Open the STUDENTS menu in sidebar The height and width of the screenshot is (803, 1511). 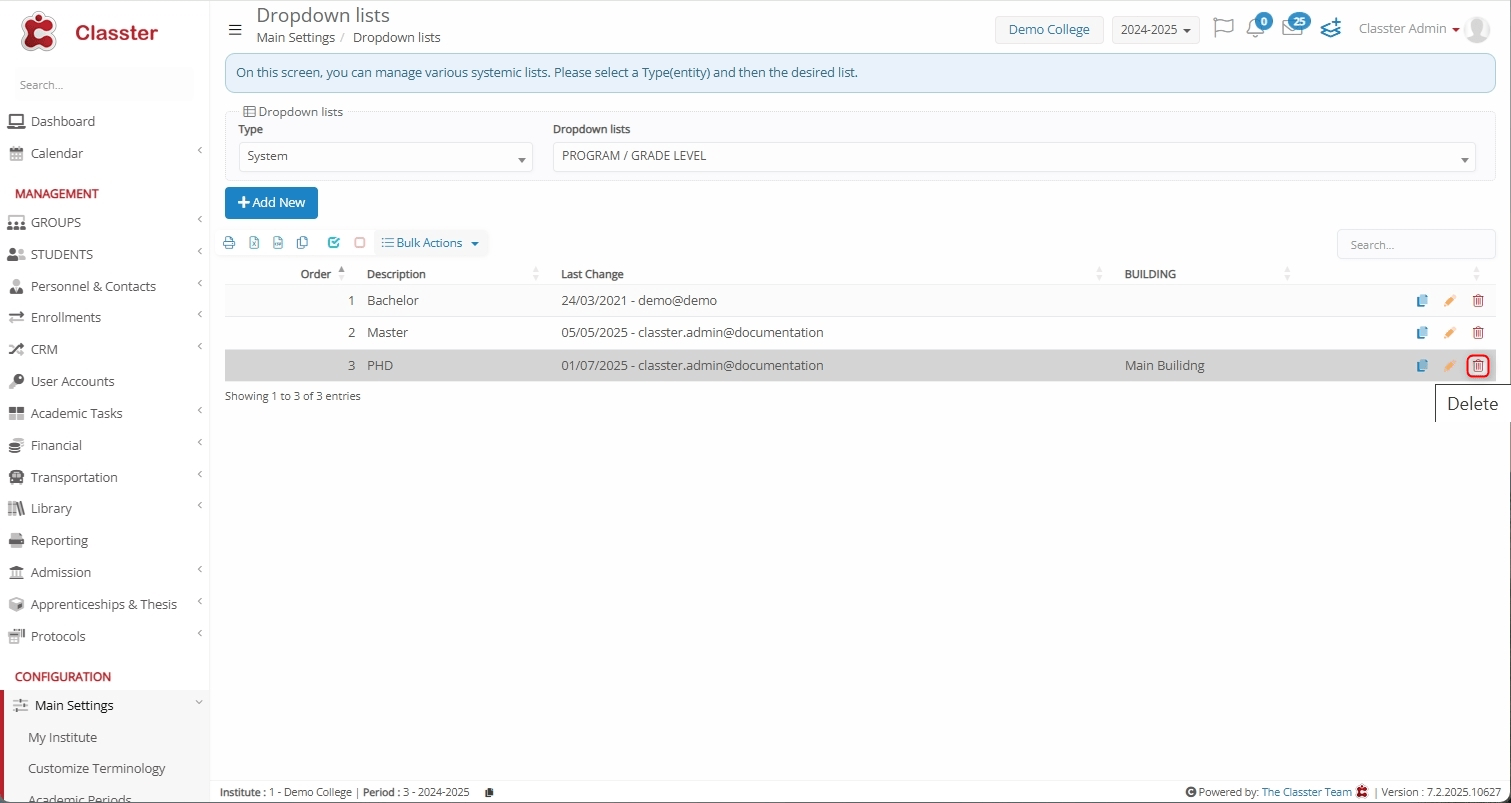click(62, 254)
